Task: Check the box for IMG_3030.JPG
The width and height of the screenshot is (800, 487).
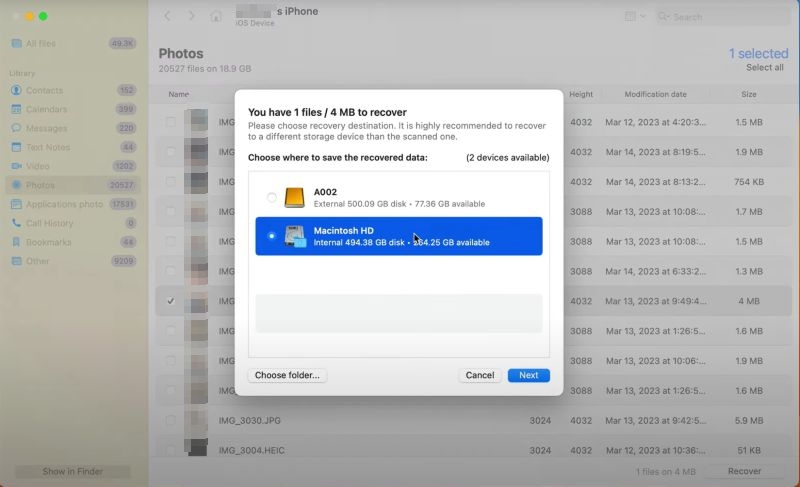Action: 170,420
